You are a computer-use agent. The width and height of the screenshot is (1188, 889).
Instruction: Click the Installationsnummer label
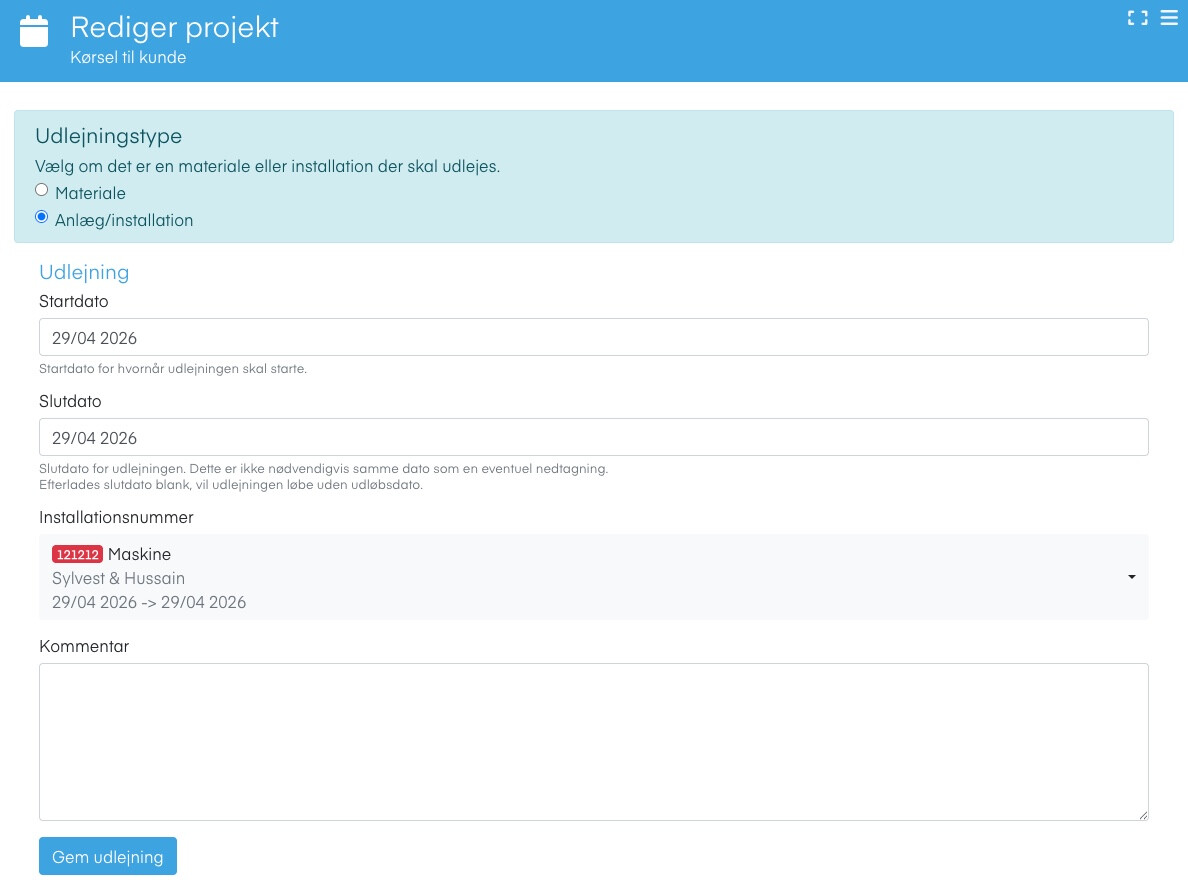click(116, 518)
